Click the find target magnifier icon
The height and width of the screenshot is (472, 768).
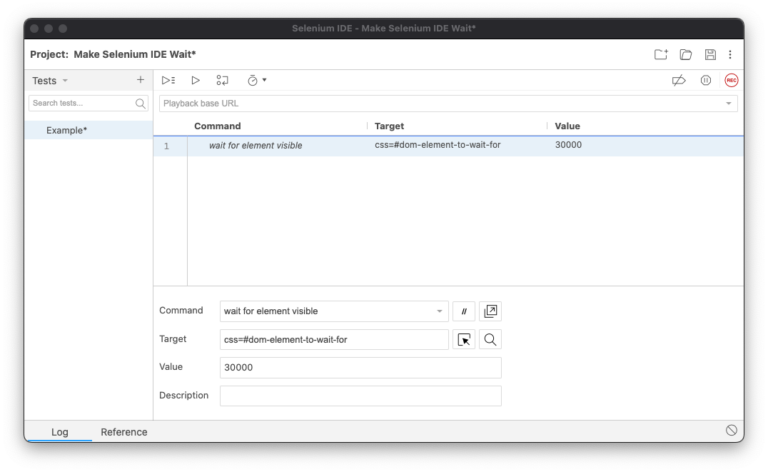[490, 340]
